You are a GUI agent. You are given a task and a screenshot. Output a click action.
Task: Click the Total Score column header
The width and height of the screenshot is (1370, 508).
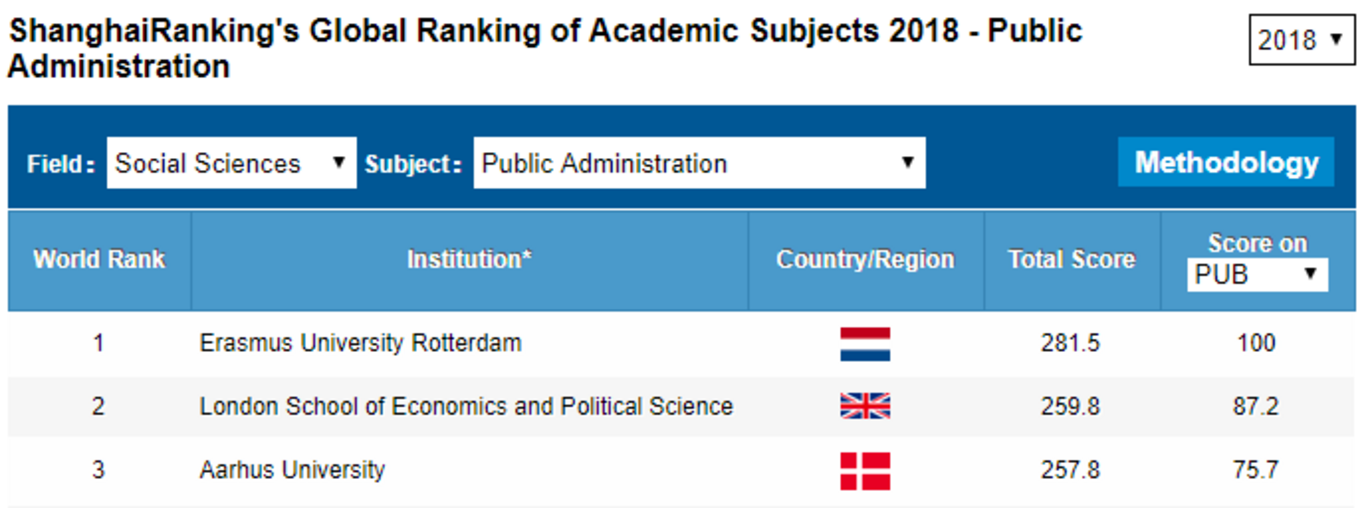click(x=1072, y=260)
